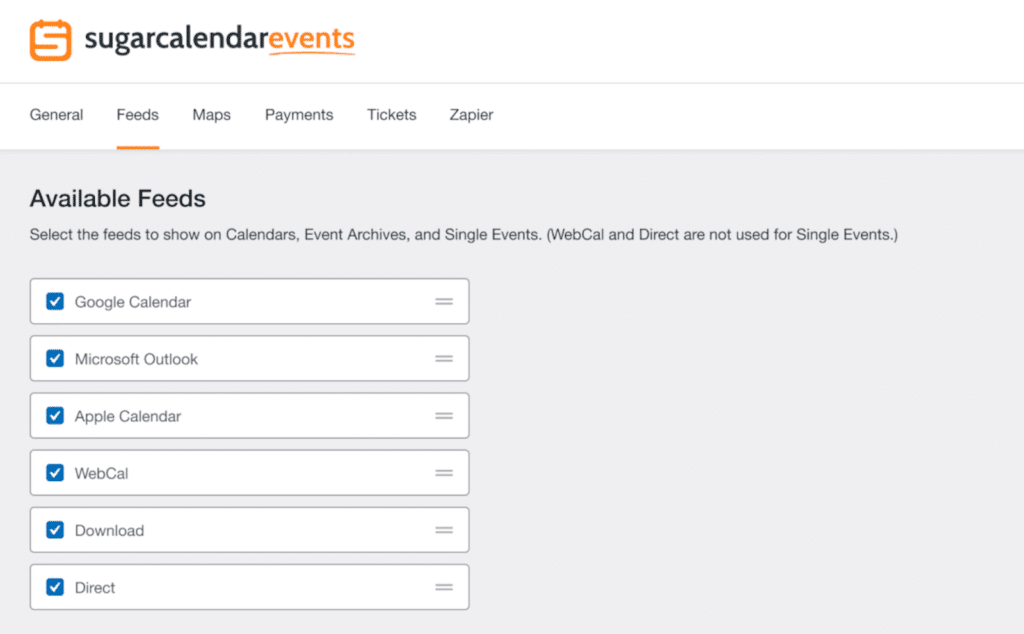
Task: Click drag handle icon on Google Calendar row
Action: pos(444,302)
